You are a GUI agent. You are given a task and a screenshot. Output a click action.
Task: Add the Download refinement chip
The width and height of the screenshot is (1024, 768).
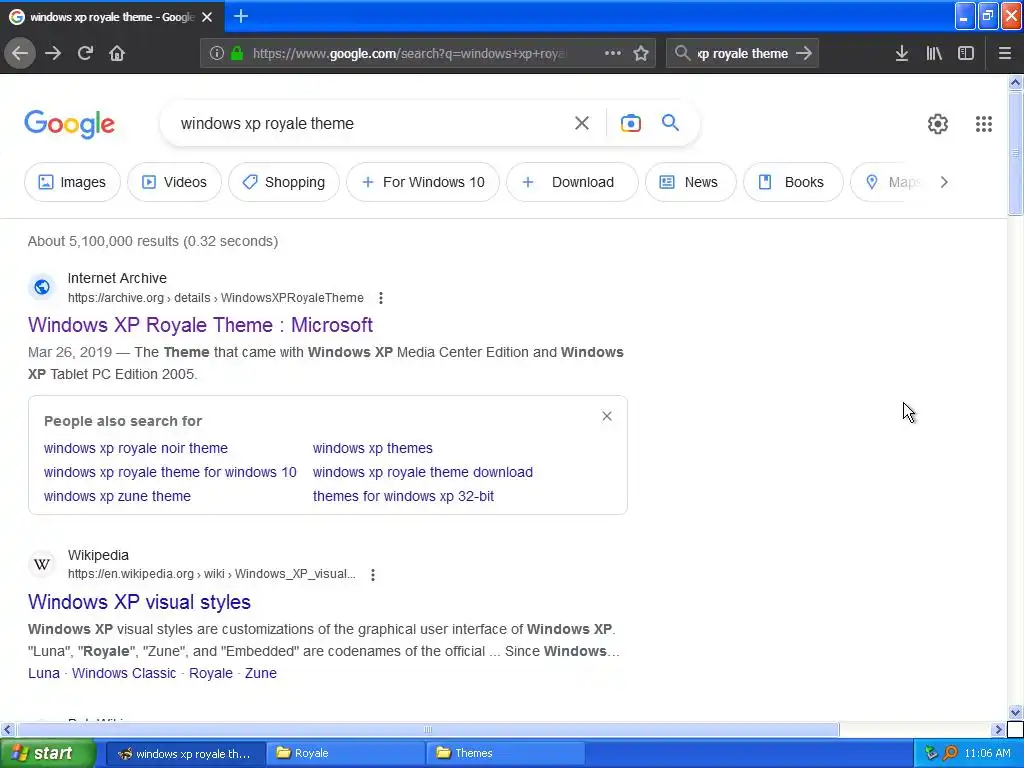click(572, 182)
